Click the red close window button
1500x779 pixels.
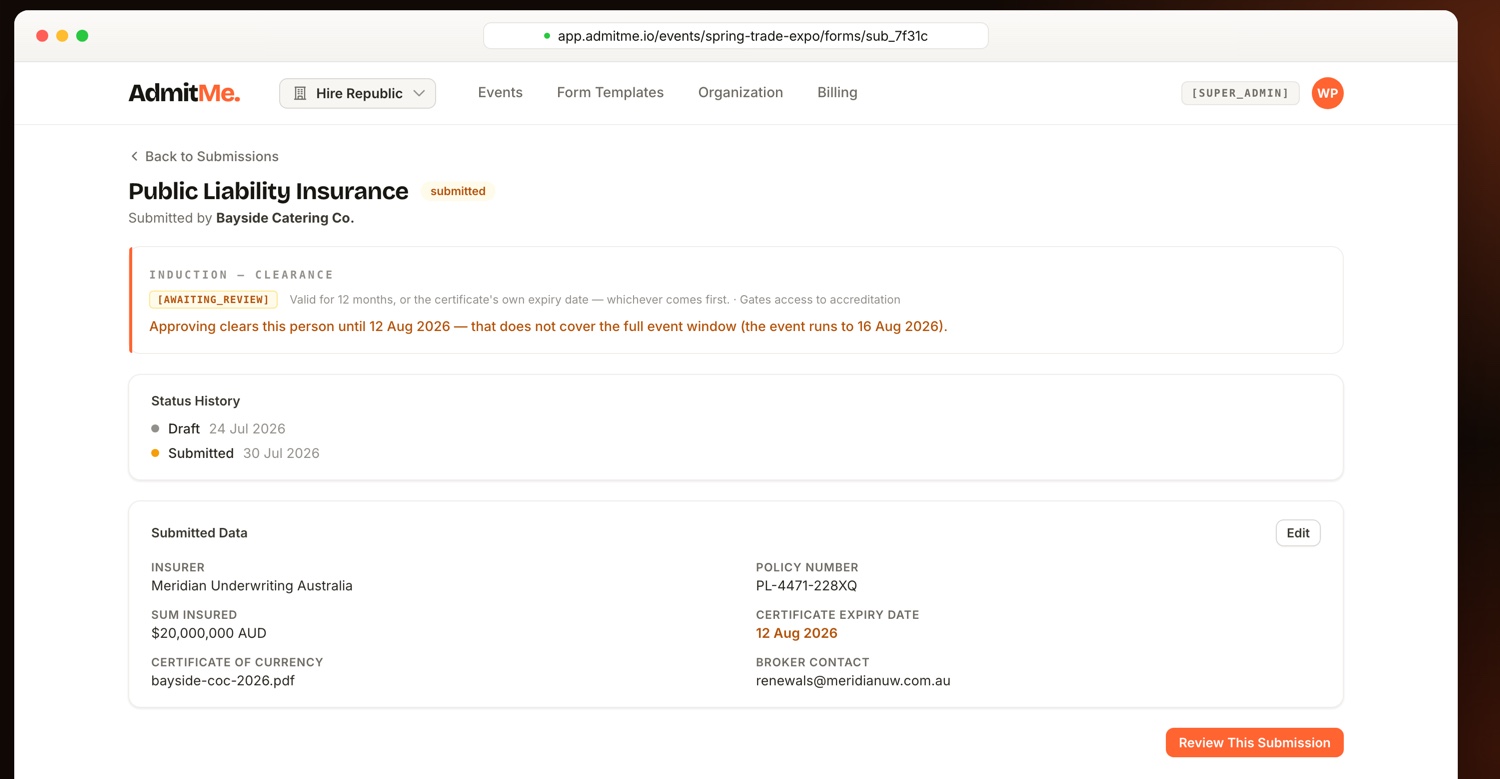click(x=42, y=36)
